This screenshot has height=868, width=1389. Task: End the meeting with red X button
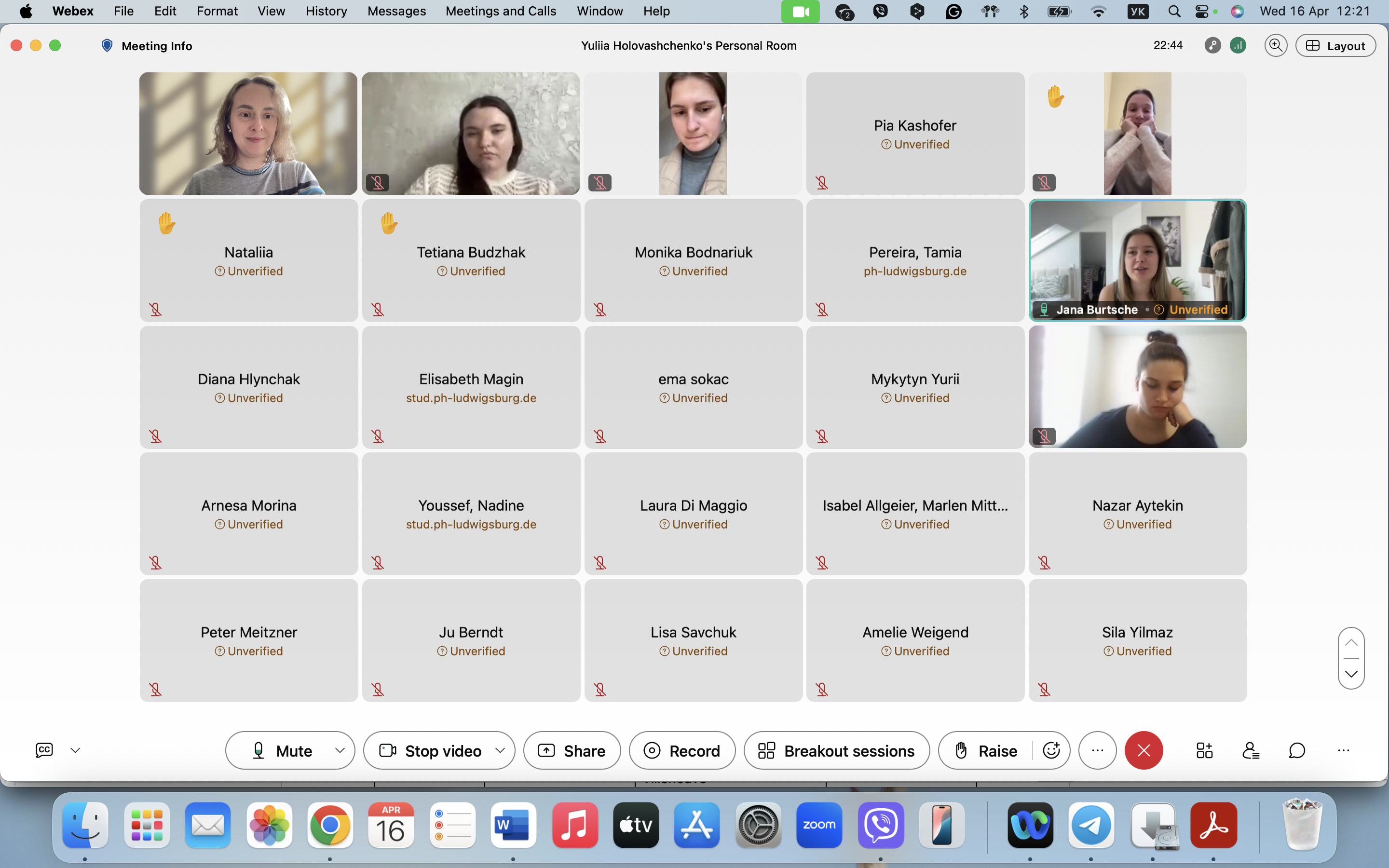(1144, 750)
